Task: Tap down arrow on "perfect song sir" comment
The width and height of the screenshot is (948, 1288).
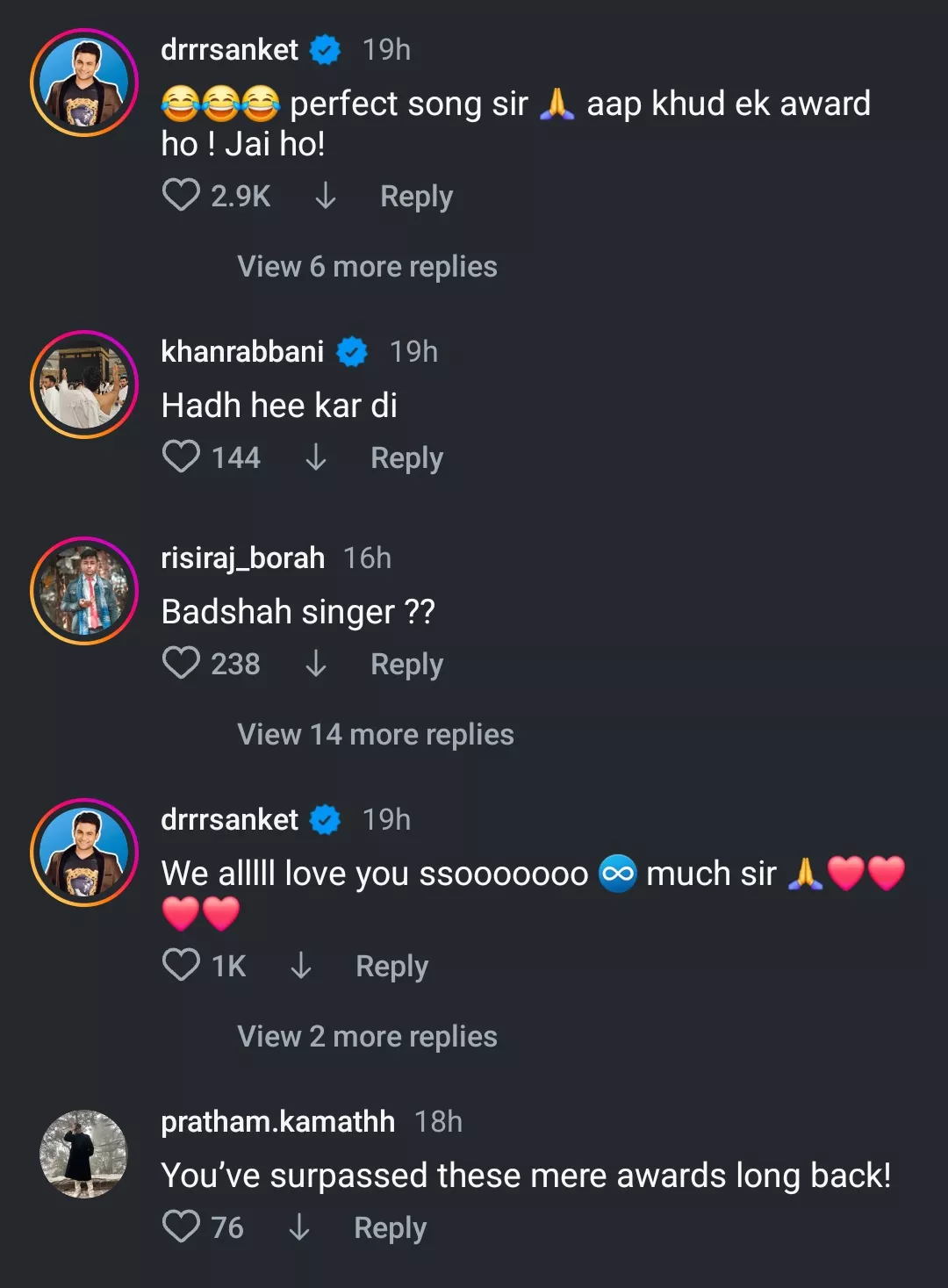Action: click(x=325, y=196)
